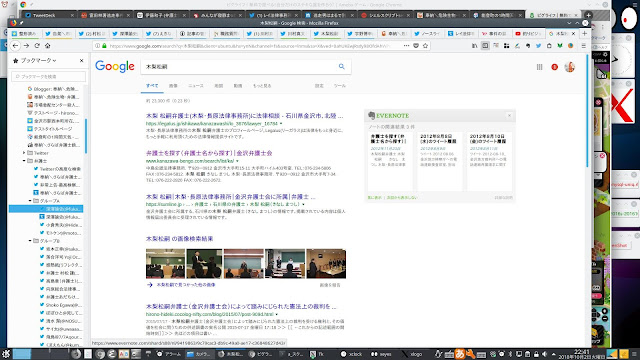The height and width of the screenshot is (360, 640).
Task: Open the Firefox home page
Action: (x=47, y=46)
